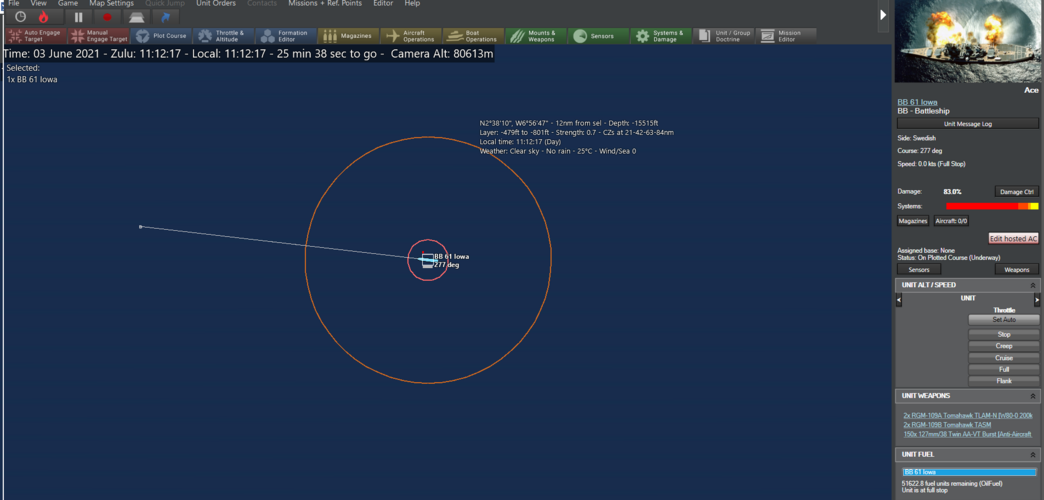The width and height of the screenshot is (1044, 500).
Task: Collapse the UNIT ALT / SPEED section
Action: tap(1033, 285)
